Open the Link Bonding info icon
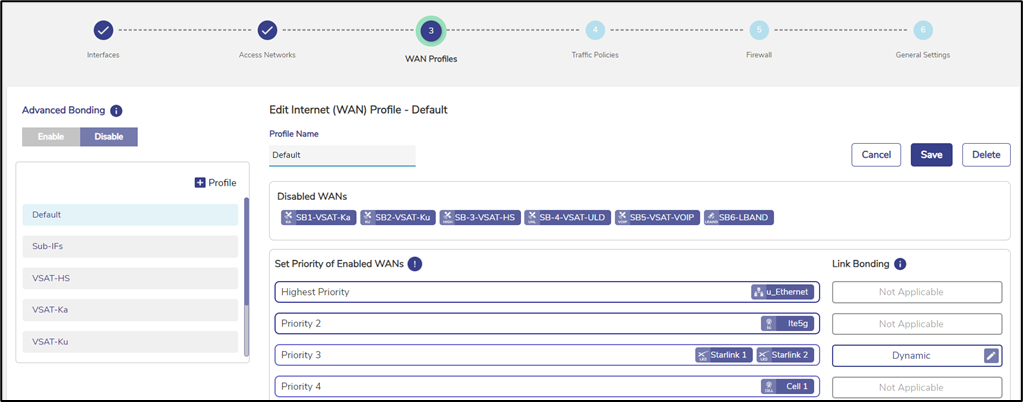 point(900,264)
